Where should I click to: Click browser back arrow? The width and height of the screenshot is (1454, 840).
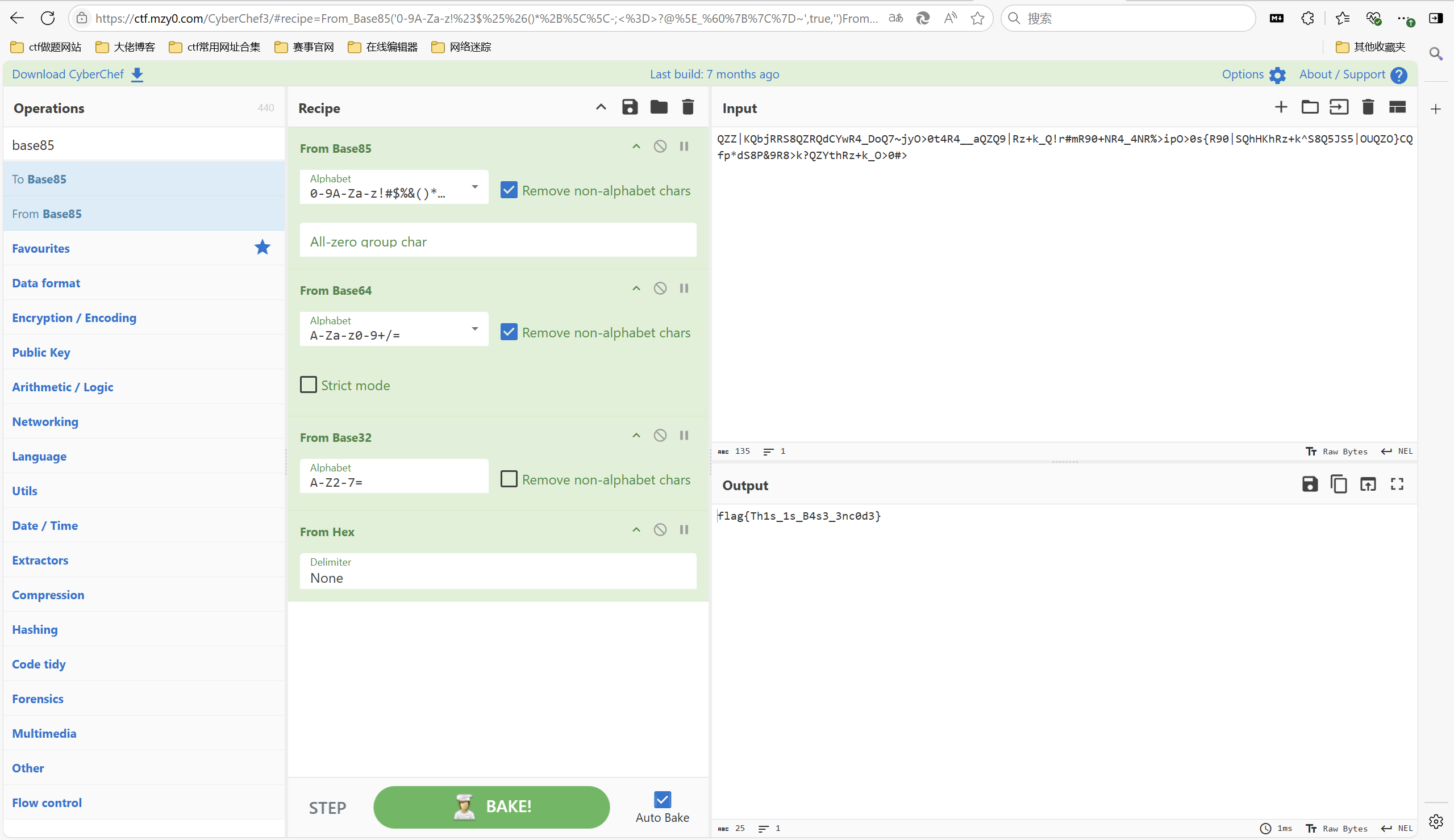click(16, 19)
